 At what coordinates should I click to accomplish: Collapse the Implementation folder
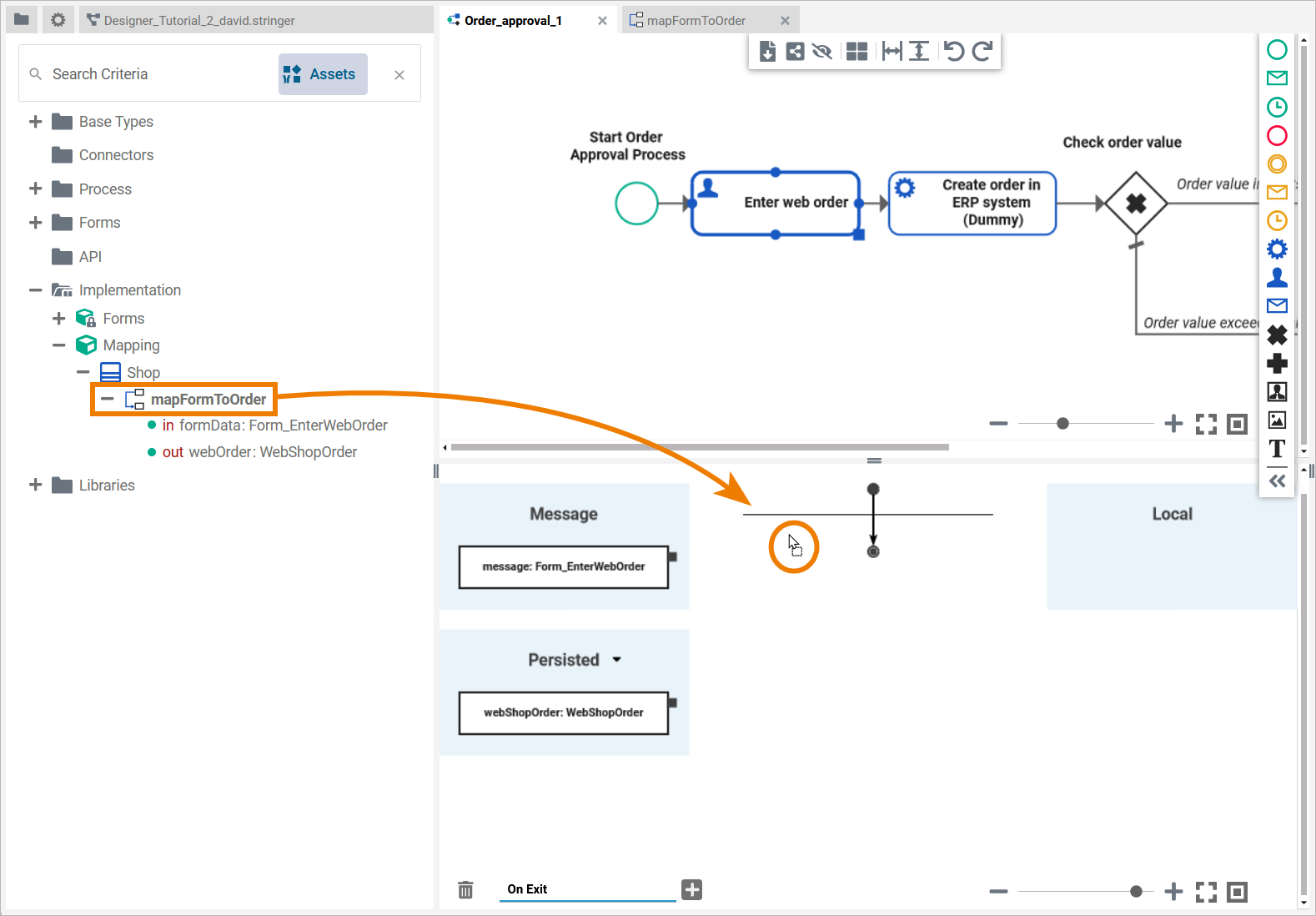pyautogui.click(x=35, y=290)
